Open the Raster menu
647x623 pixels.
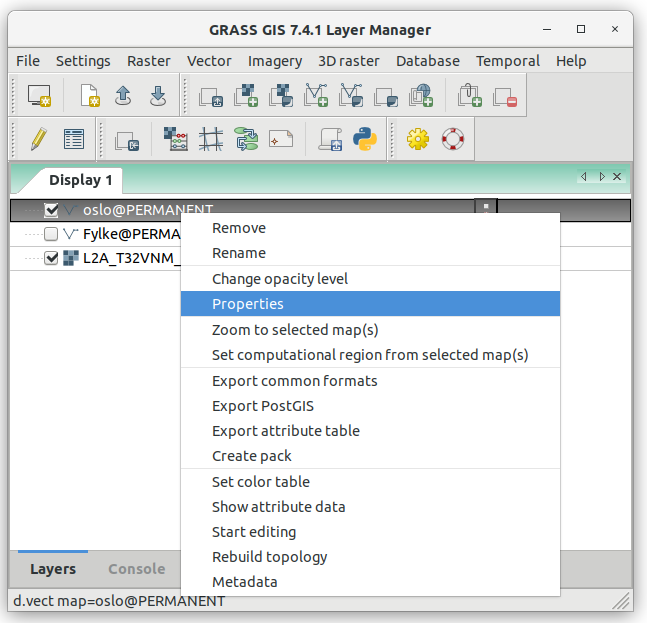coord(149,61)
